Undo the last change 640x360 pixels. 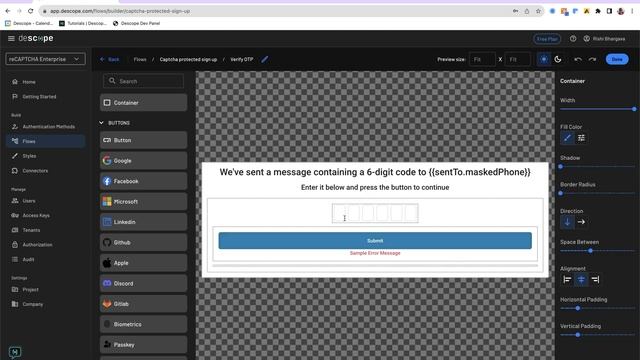click(x=578, y=60)
